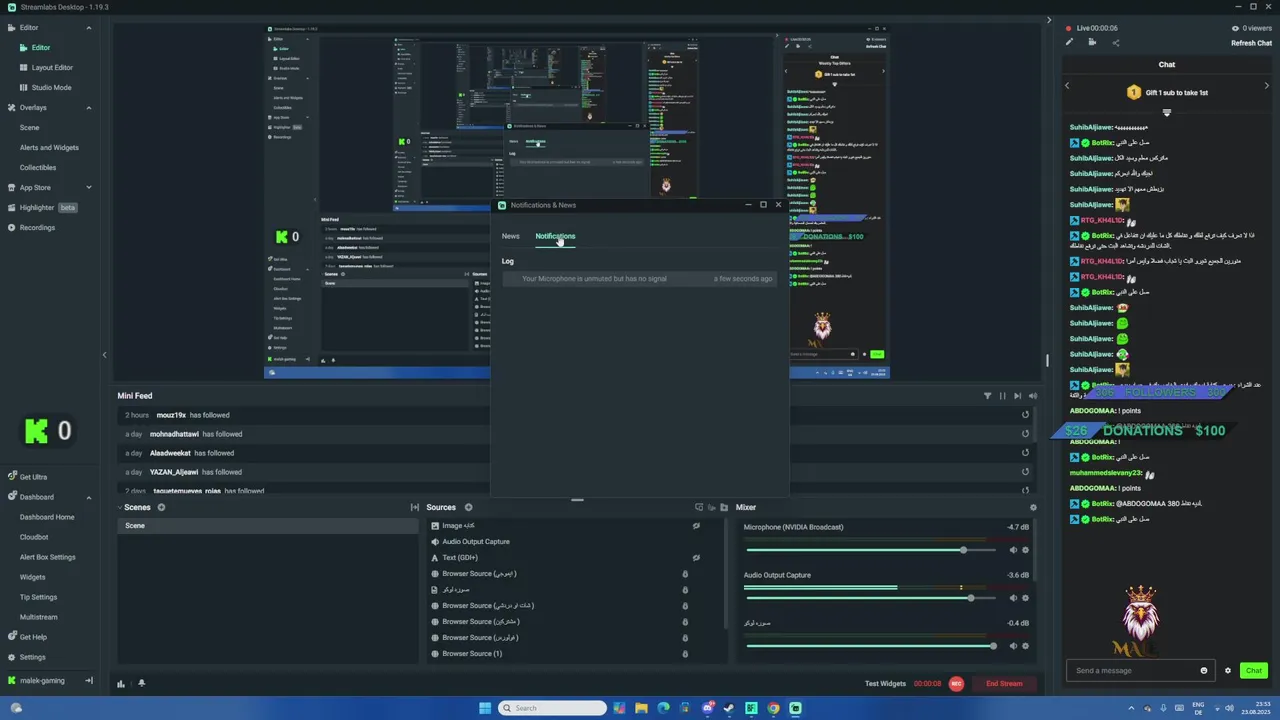This screenshot has height=720, width=1280.
Task: Click Test Widgets button
Action: [885, 684]
